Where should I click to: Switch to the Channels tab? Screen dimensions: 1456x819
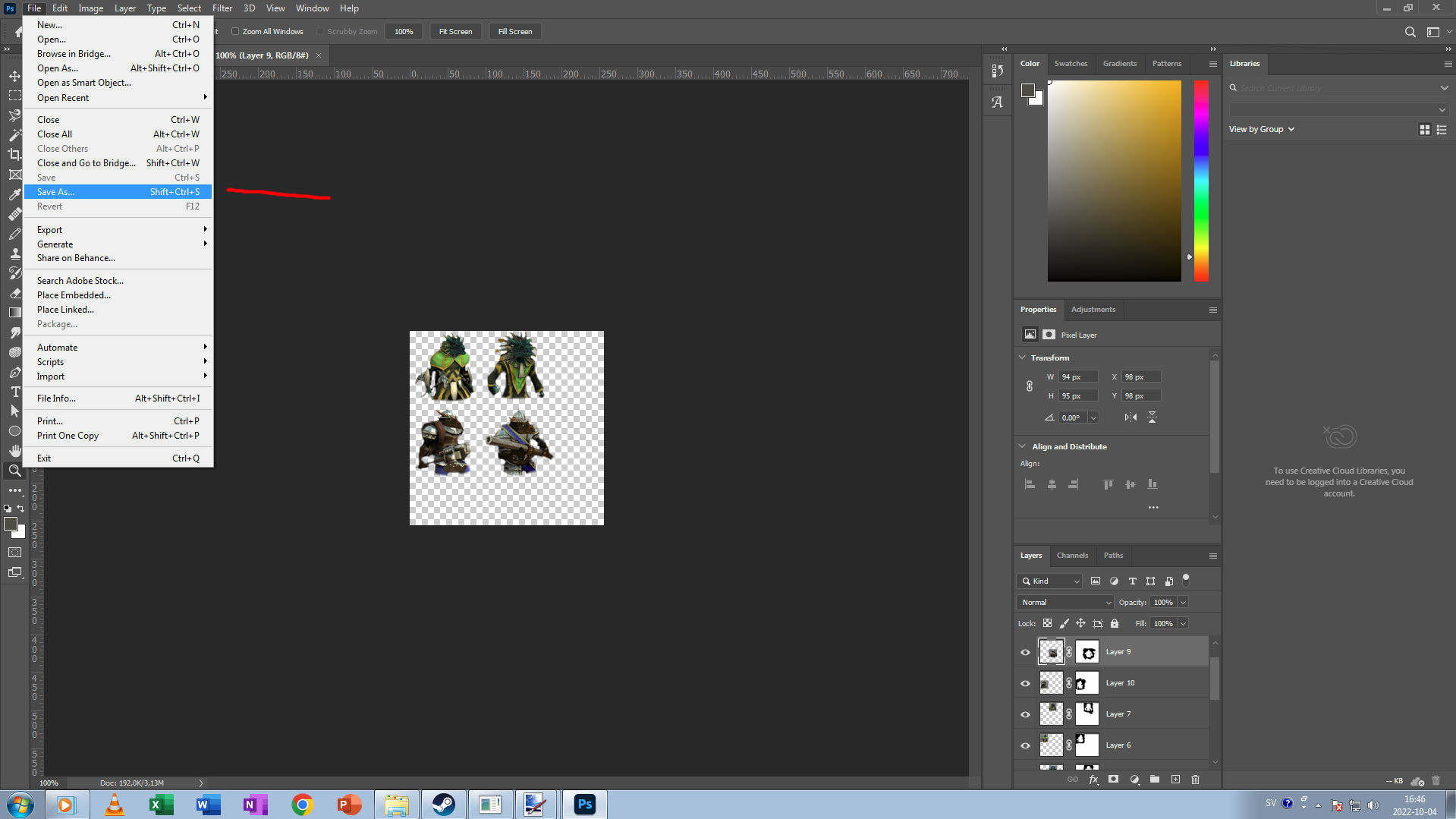(1072, 556)
